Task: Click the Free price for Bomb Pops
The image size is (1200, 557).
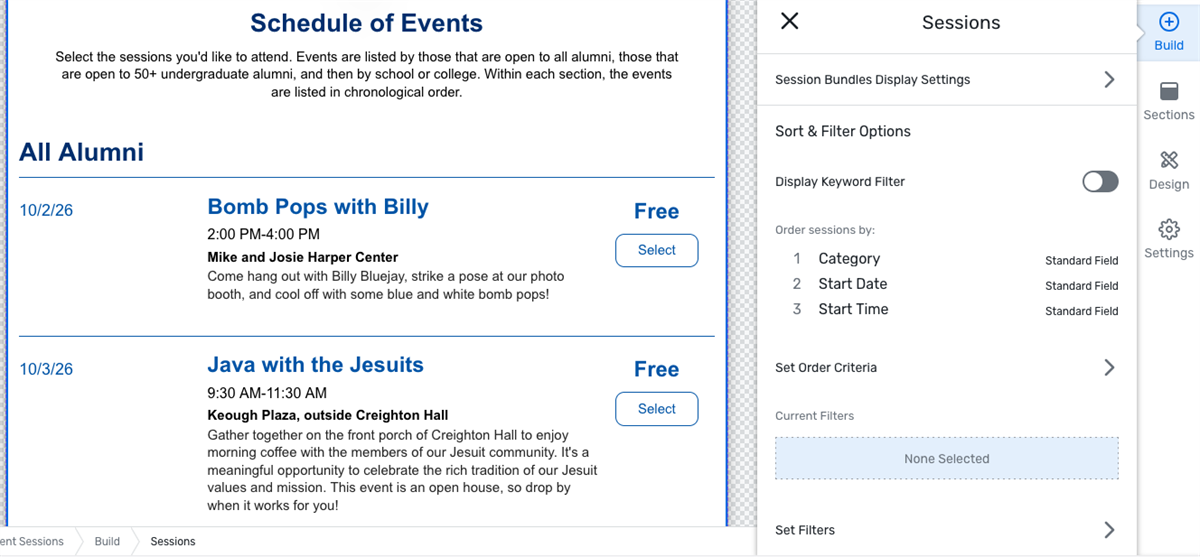Action: 656,211
